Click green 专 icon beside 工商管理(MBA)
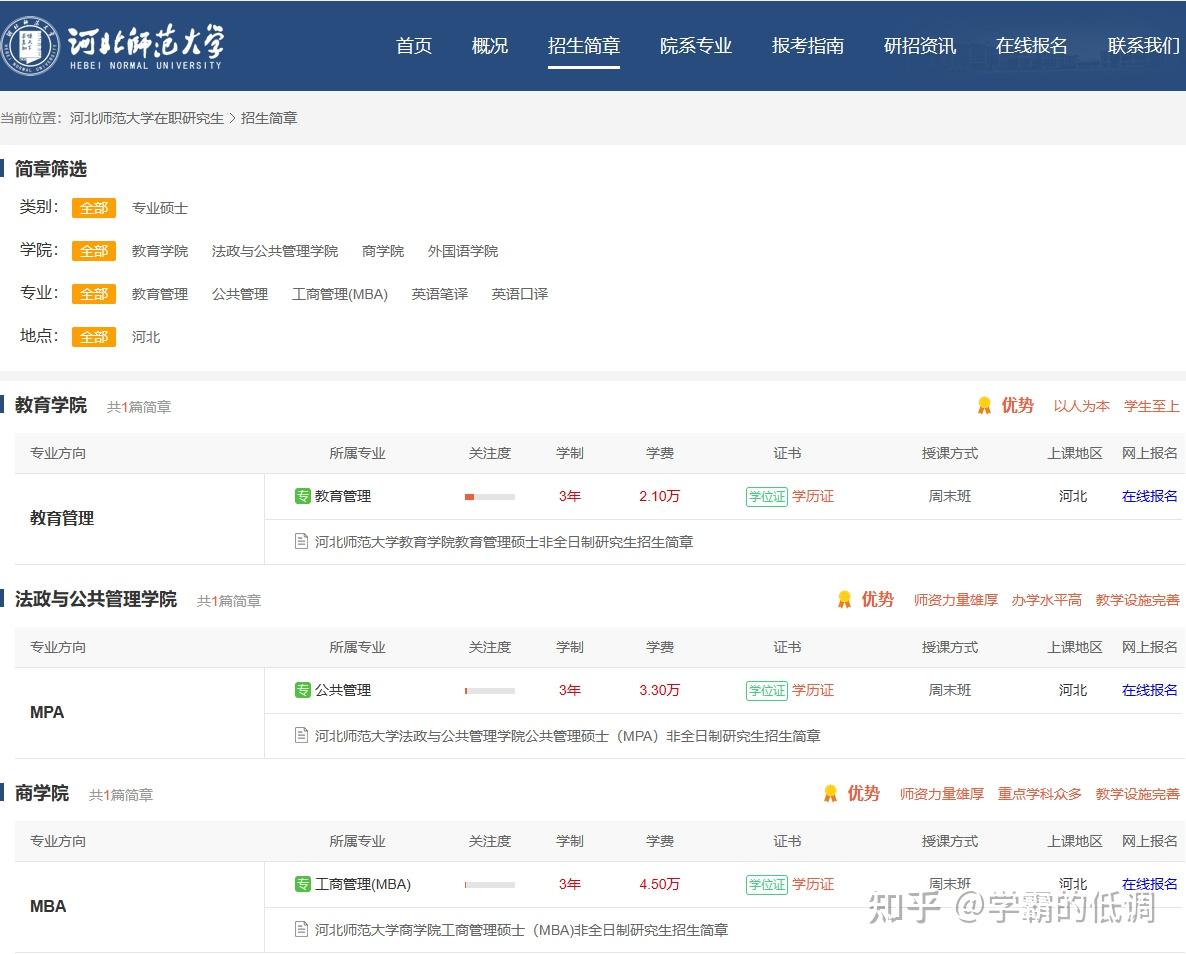The width and height of the screenshot is (1186, 954). (303, 884)
